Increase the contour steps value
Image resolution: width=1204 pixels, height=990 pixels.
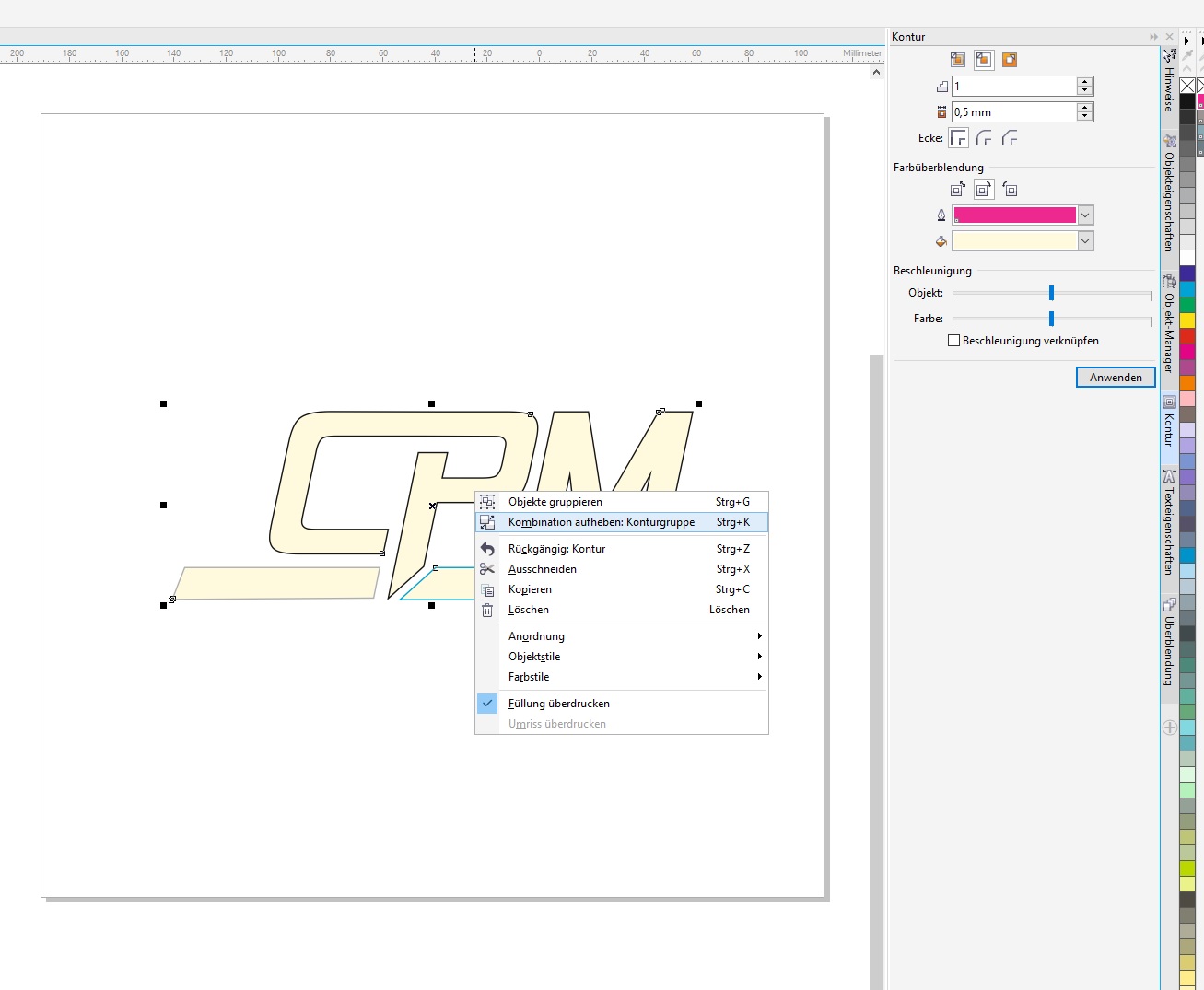pyautogui.click(x=1085, y=82)
